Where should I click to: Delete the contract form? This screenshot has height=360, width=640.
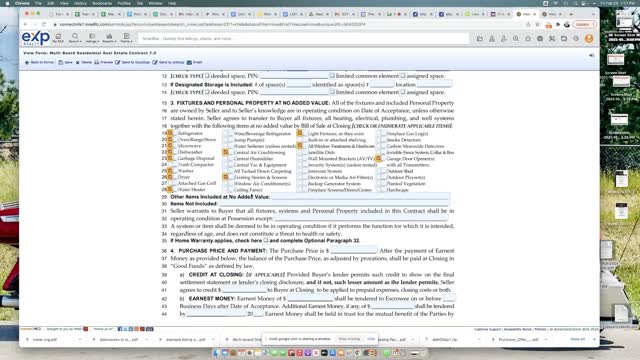(x=84, y=62)
